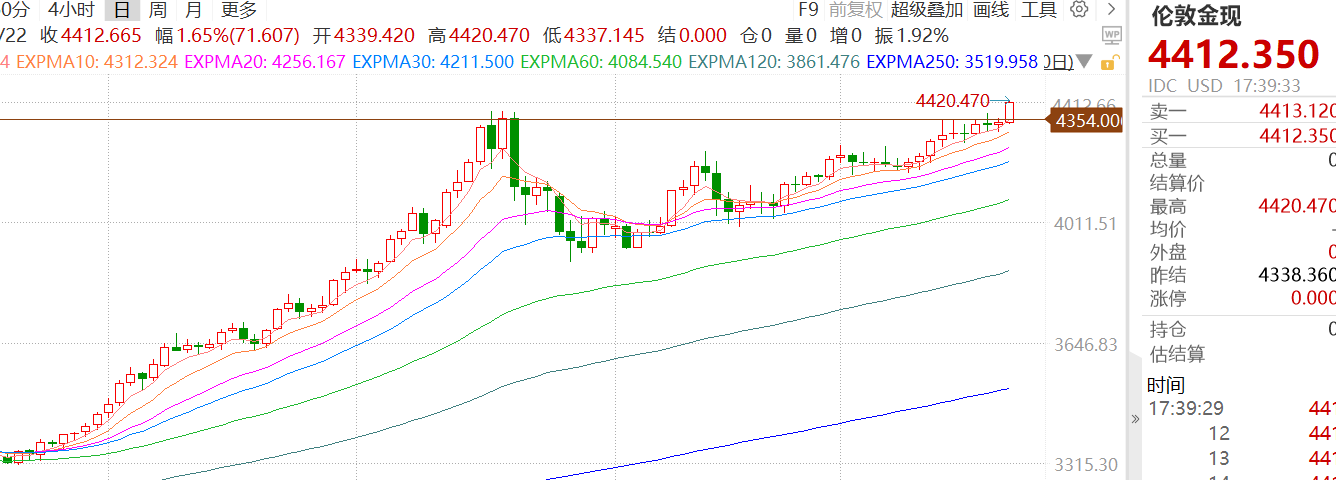The width and height of the screenshot is (1336, 480).
Task: Click the 振 1.92% amplitude value
Action: pyautogui.click(x=912, y=36)
